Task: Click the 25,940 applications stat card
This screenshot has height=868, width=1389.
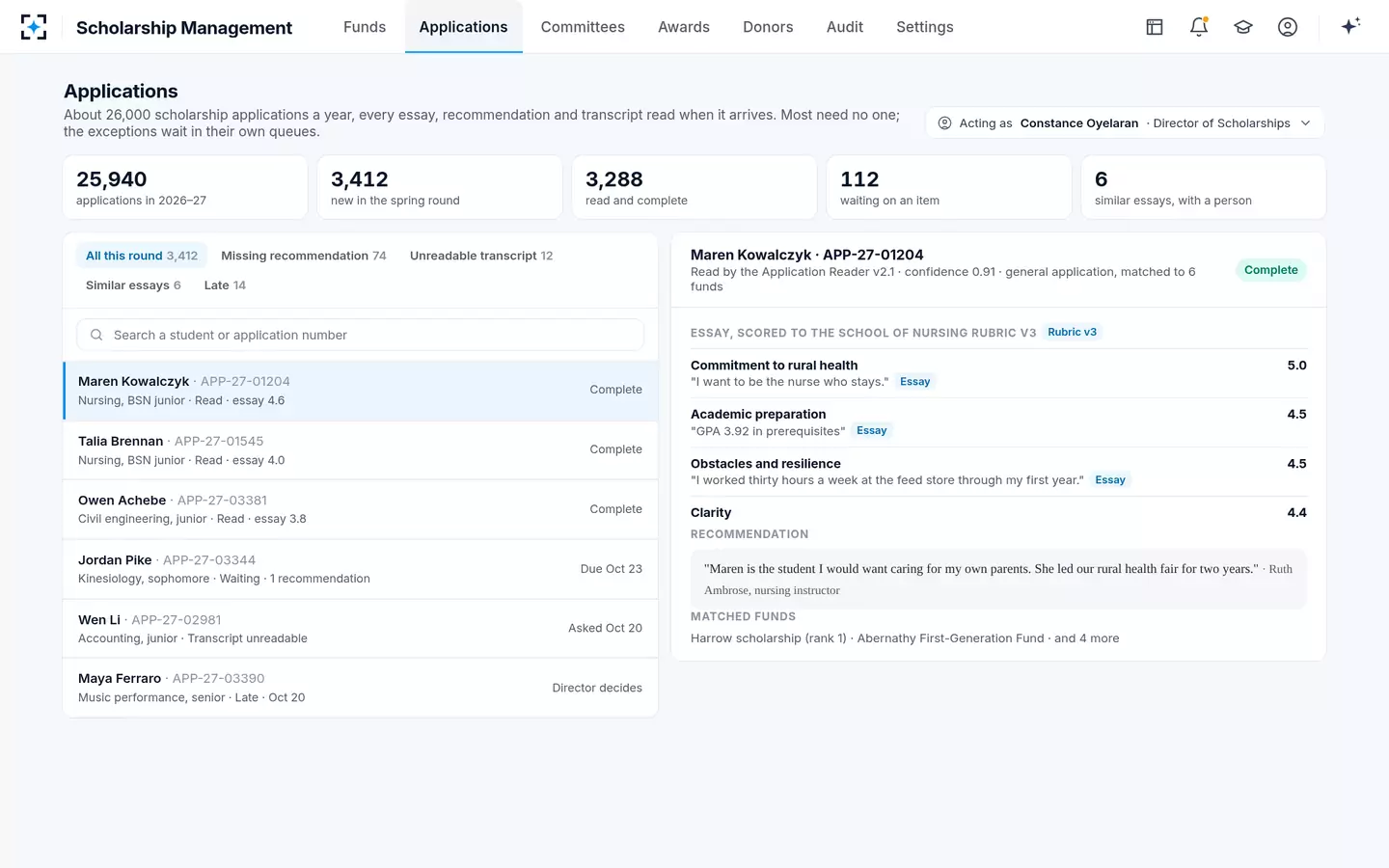Action: (x=185, y=187)
